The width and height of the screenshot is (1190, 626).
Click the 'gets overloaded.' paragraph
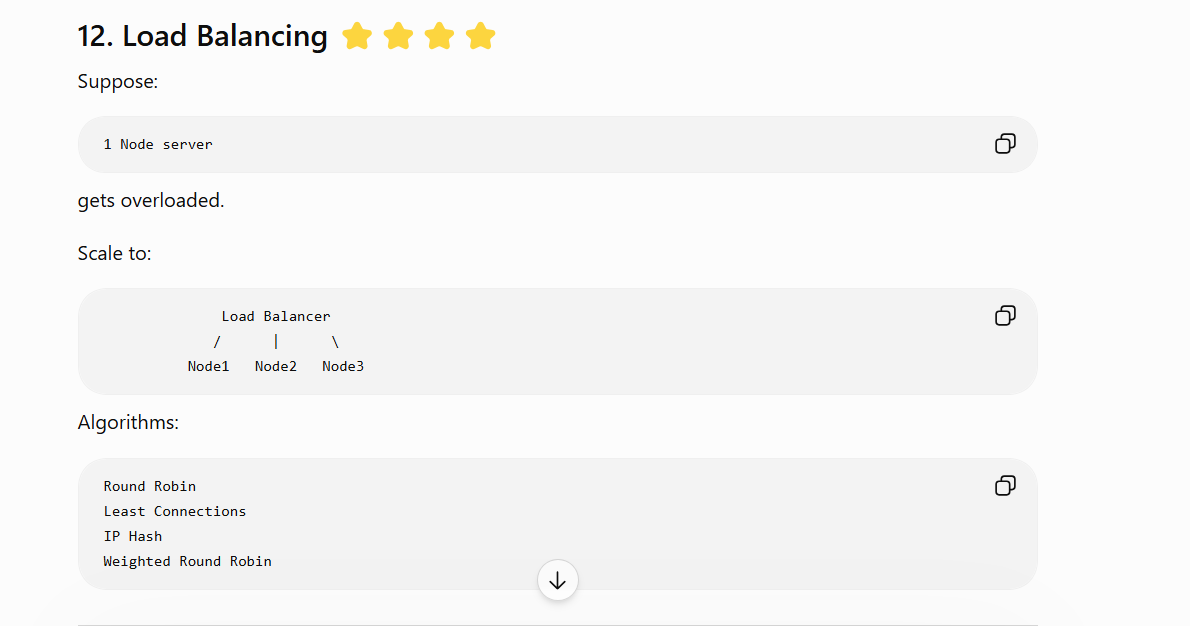coord(151,200)
